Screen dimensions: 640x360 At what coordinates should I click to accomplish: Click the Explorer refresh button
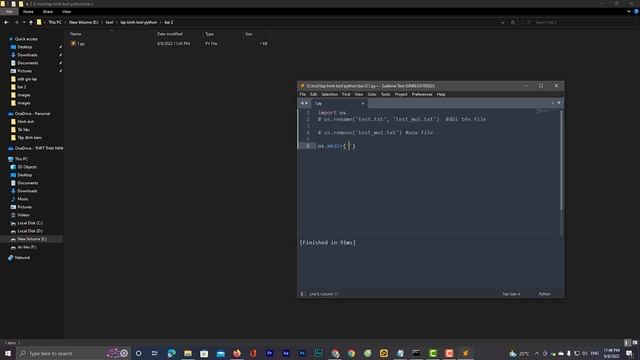pos(513,22)
